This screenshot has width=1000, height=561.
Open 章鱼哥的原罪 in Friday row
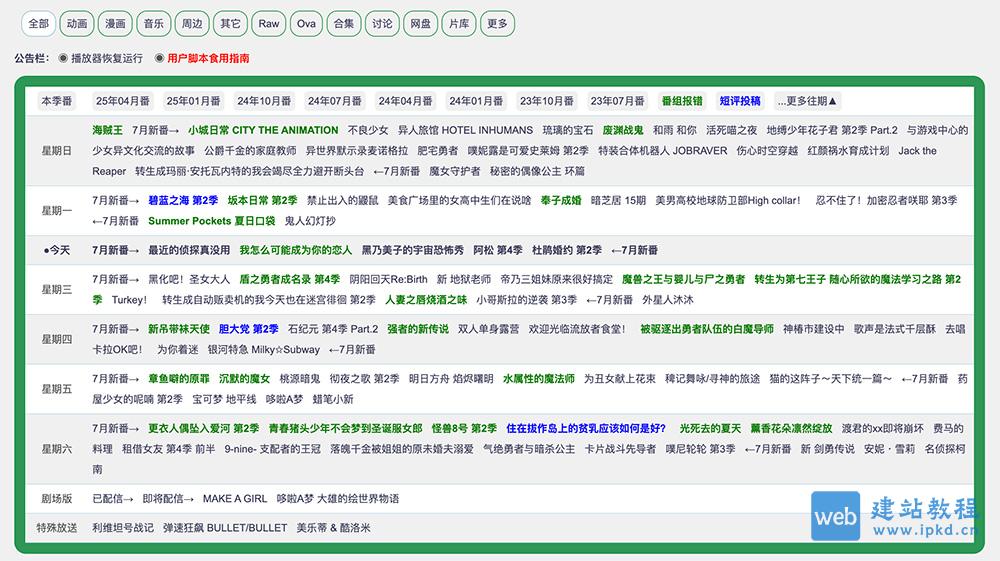point(179,379)
